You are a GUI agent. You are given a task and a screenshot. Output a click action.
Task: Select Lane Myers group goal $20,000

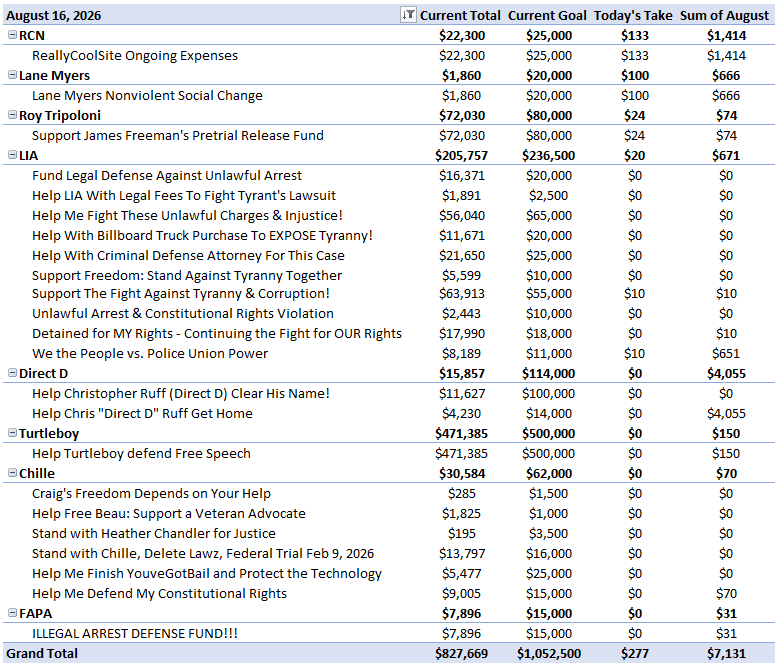(549, 76)
